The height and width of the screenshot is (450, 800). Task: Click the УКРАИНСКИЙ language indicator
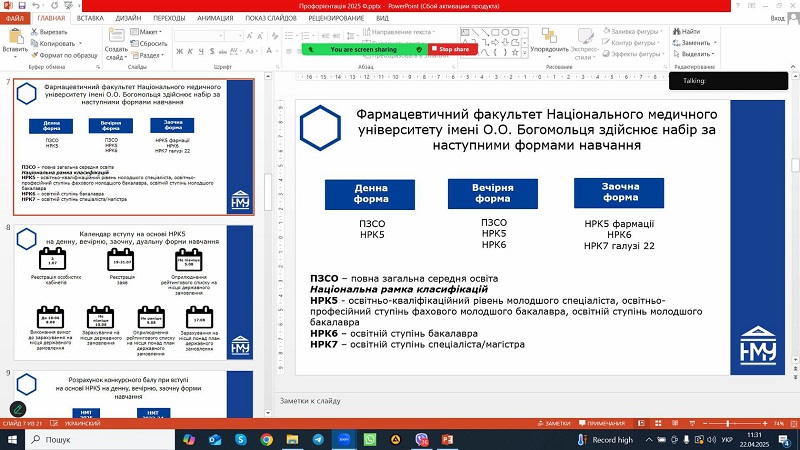click(x=83, y=423)
